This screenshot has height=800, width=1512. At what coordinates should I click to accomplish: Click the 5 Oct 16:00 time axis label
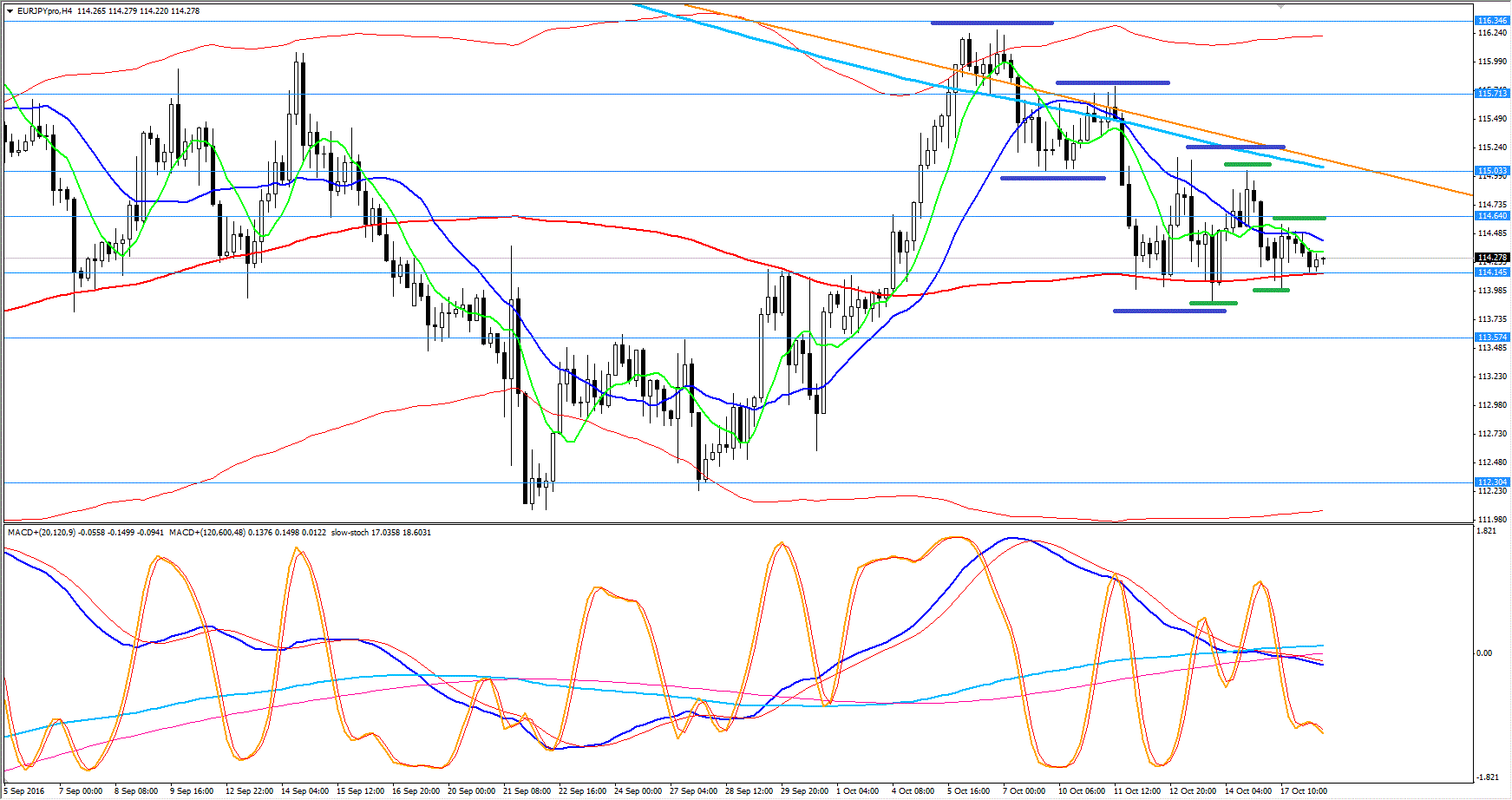point(969,791)
